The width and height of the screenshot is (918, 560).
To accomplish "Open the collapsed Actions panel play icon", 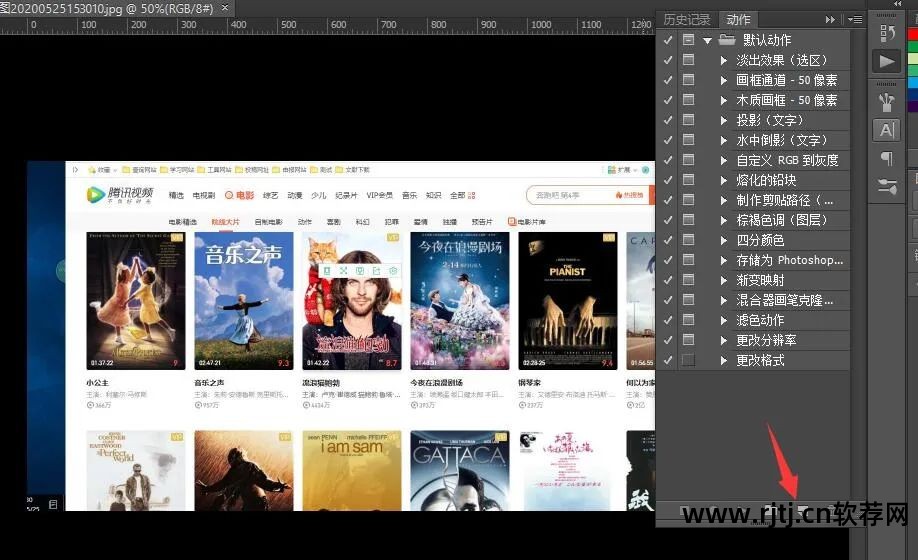I will click(x=887, y=61).
